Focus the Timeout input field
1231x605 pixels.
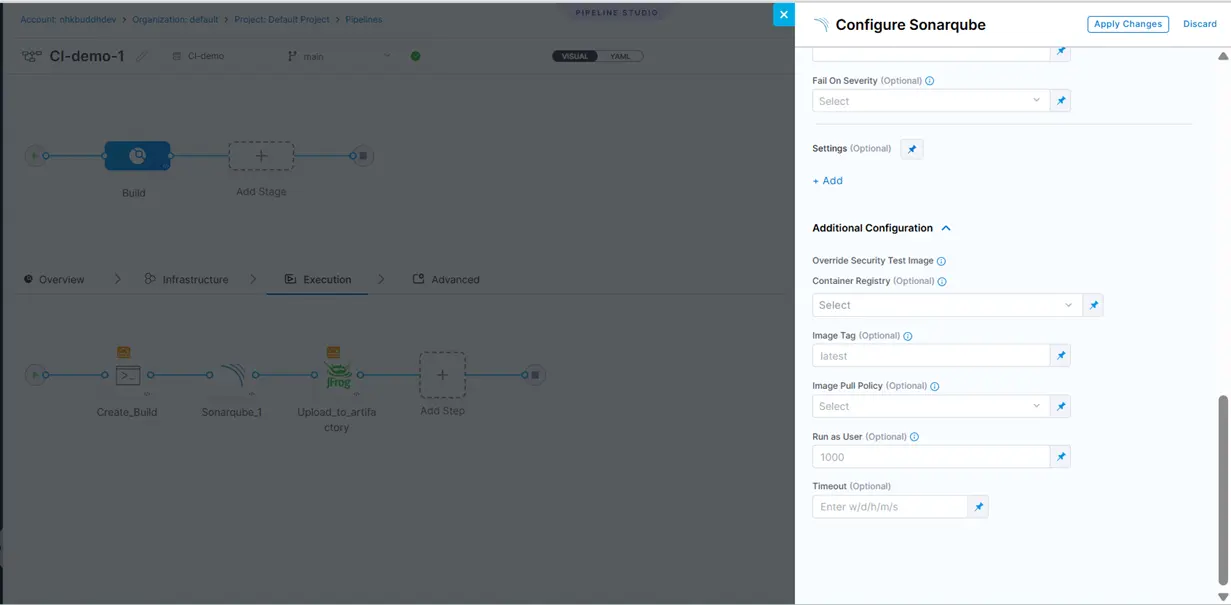[x=890, y=507]
